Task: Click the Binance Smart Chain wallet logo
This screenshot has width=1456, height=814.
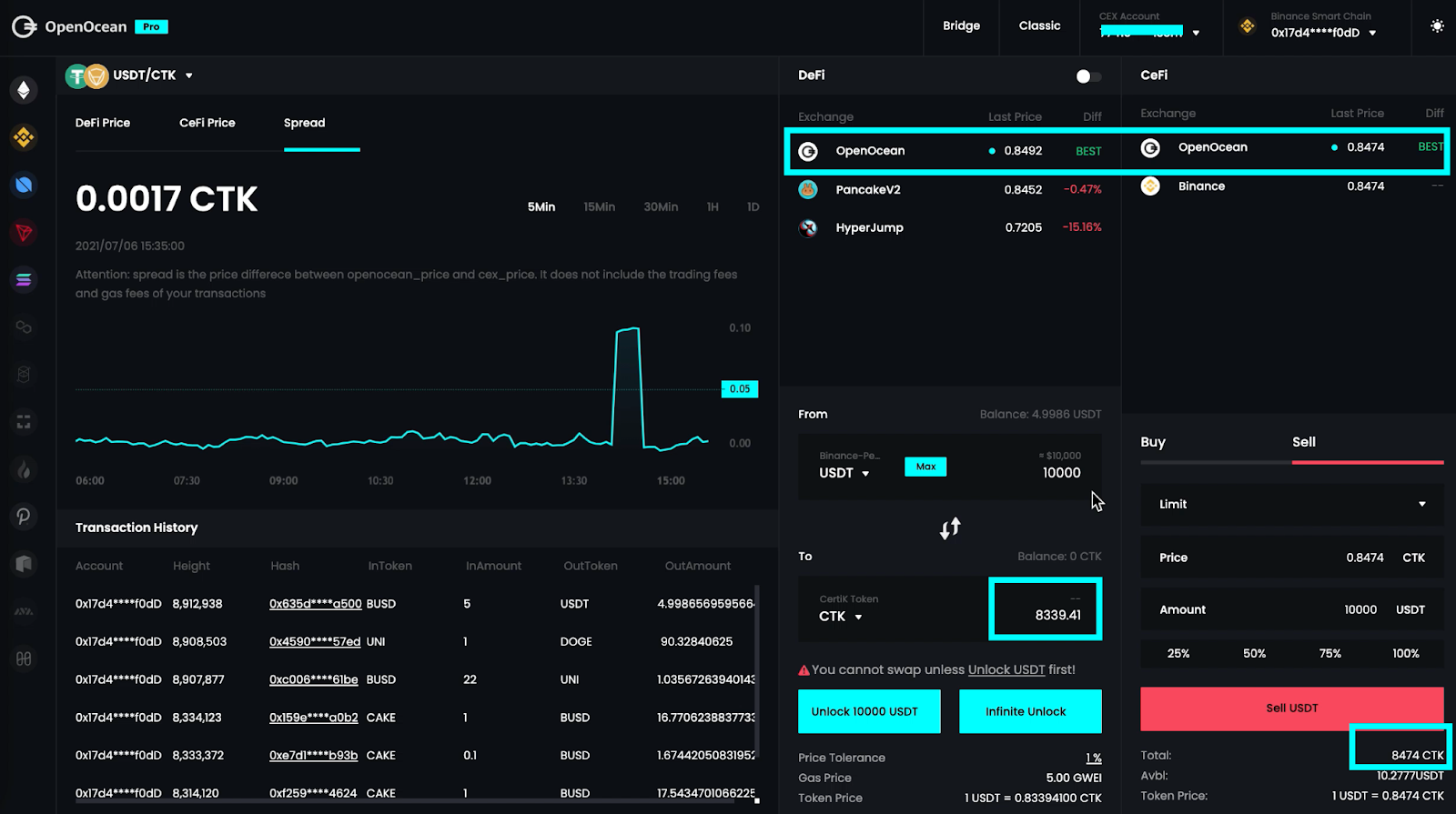Action: point(1248,26)
